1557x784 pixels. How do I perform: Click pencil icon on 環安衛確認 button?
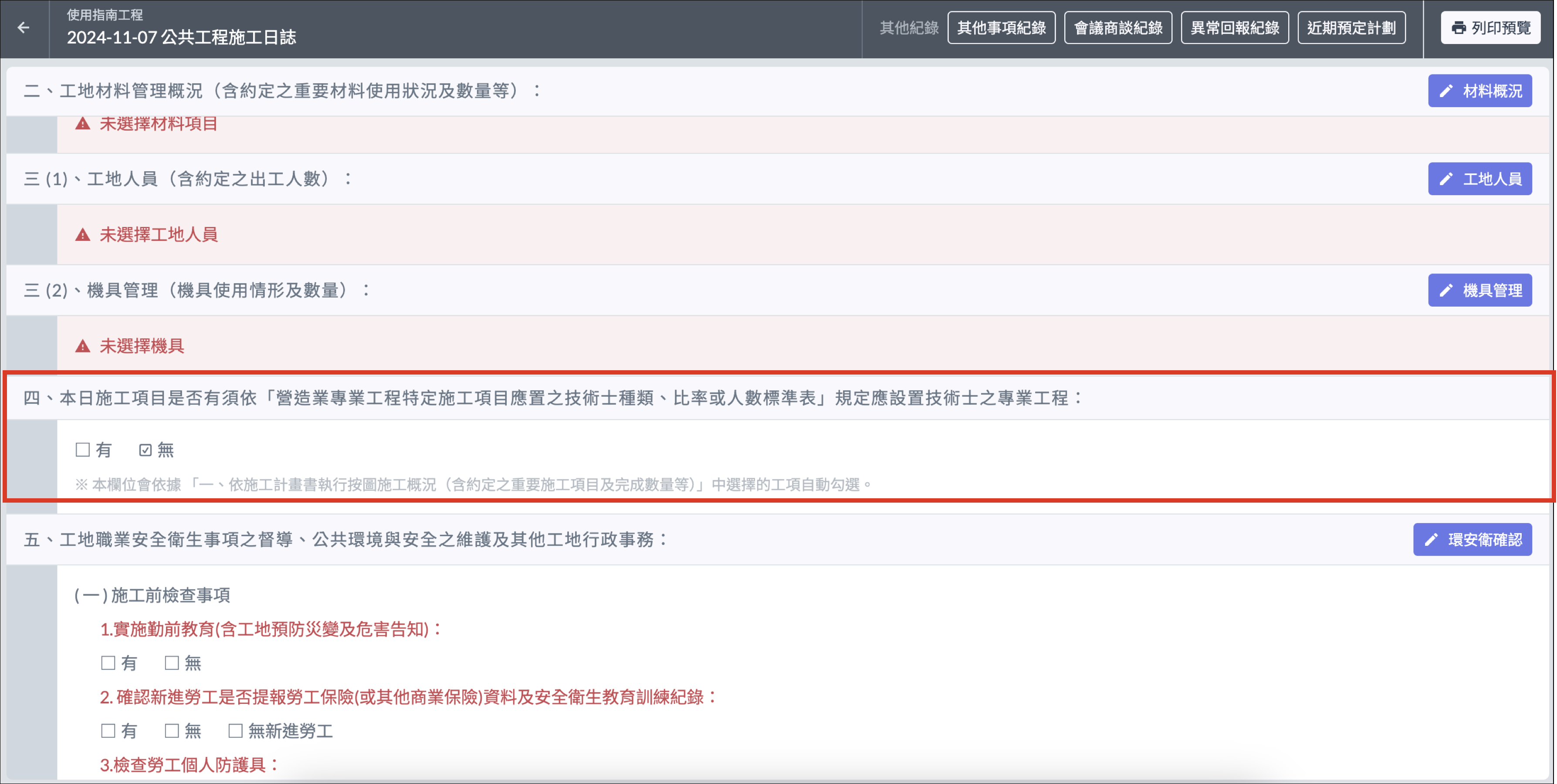tap(1431, 540)
